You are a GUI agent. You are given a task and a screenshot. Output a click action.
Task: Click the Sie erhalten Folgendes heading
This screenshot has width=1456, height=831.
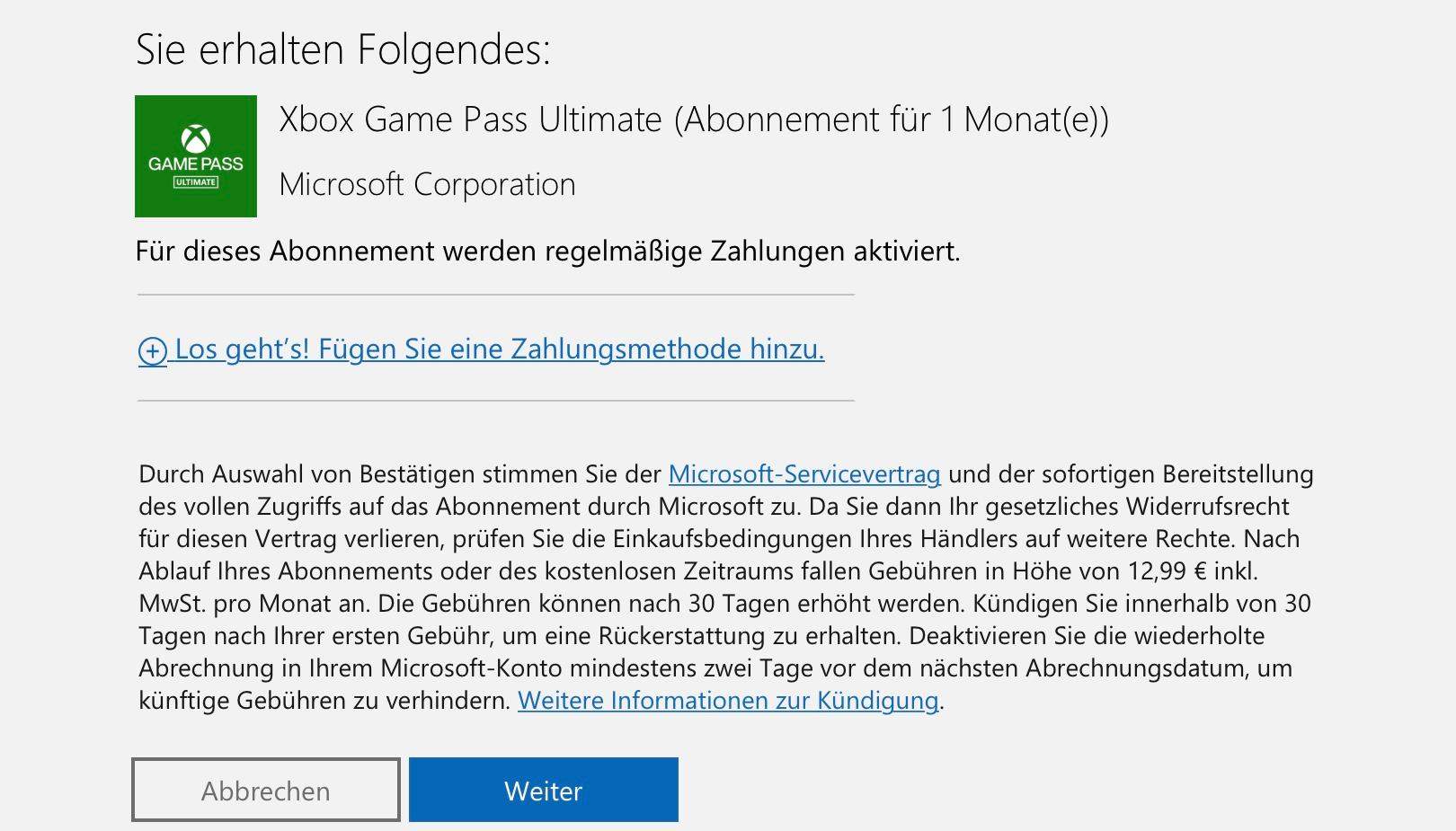pos(345,50)
